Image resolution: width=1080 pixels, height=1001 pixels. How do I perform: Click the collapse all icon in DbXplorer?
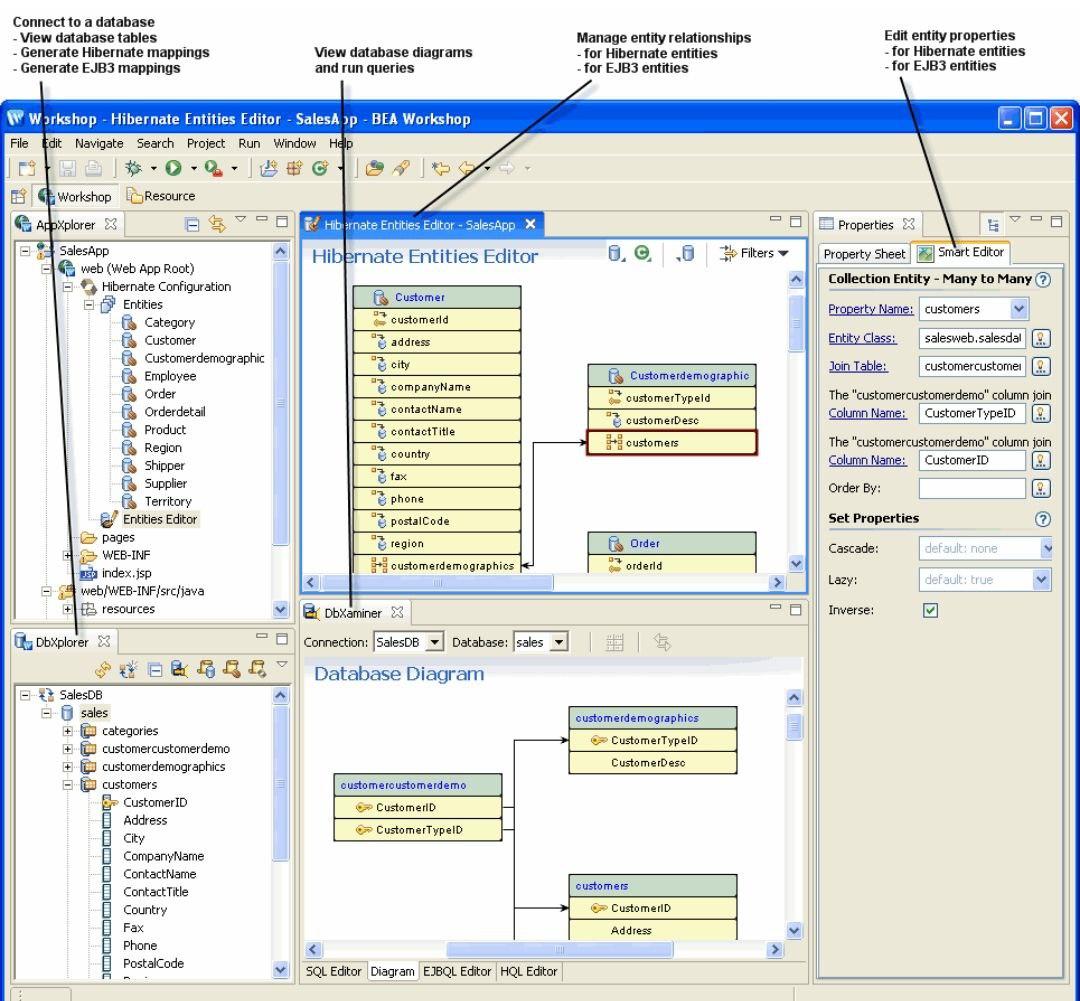pyautogui.click(x=155, y=668)
